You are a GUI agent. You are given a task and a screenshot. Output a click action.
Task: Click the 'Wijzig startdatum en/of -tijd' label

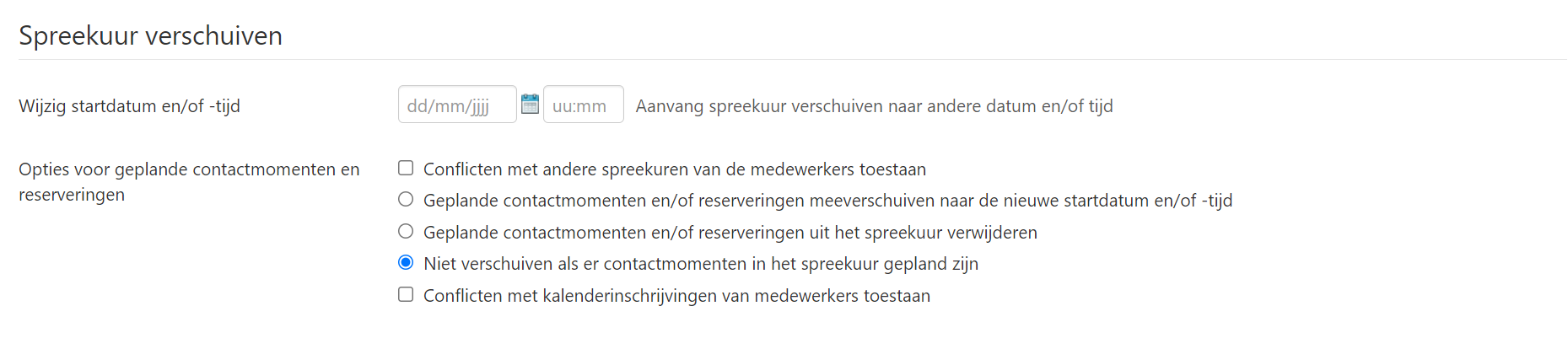[x=129, y=106]
